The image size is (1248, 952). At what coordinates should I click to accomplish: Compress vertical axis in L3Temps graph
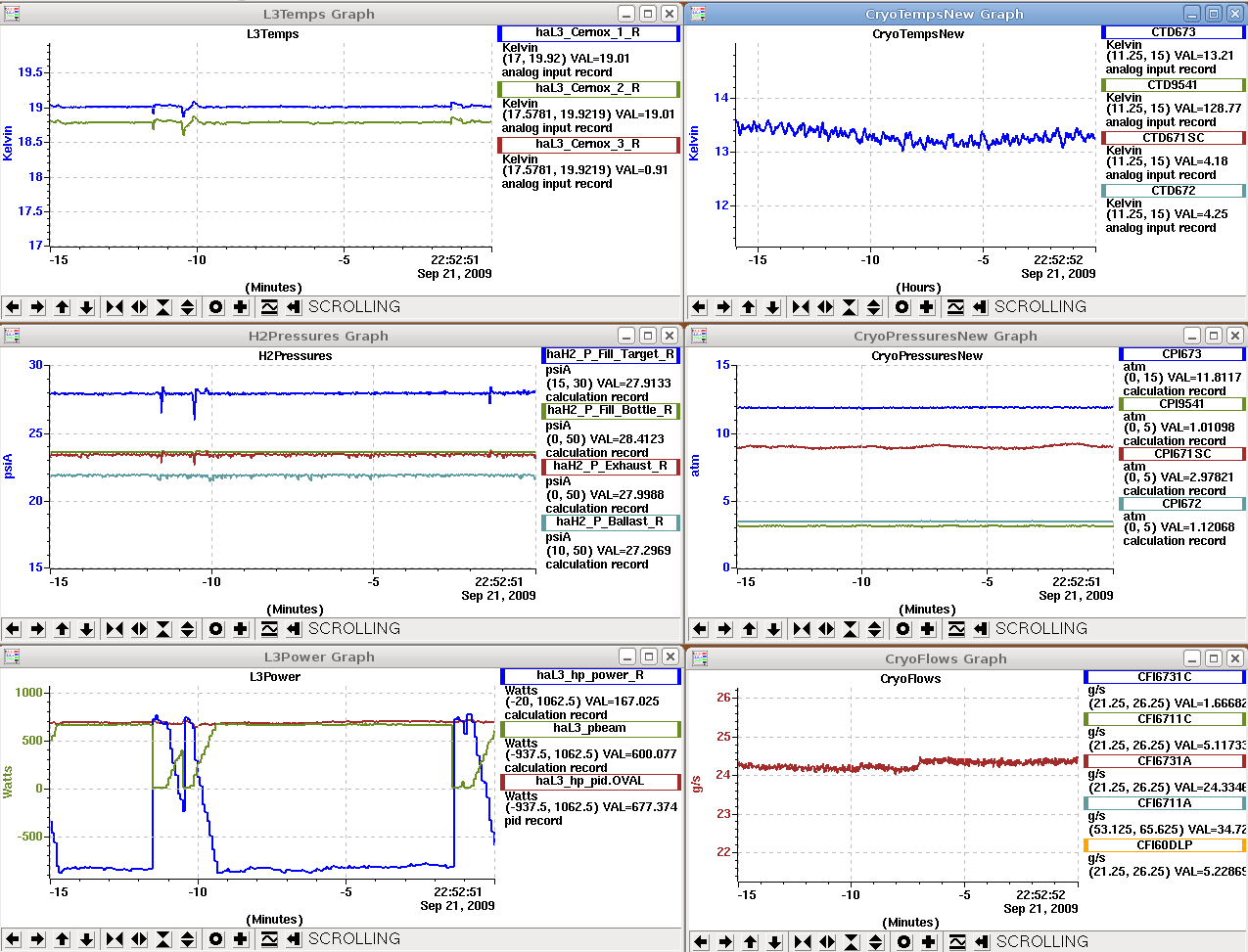click(163, 307)
